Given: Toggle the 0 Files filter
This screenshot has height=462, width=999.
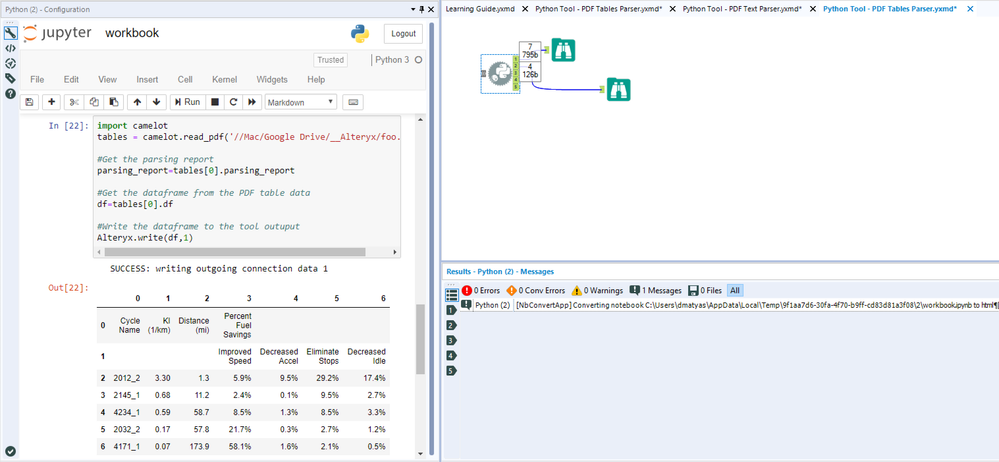Looking at the screenshot, I should tap(705, 291).
